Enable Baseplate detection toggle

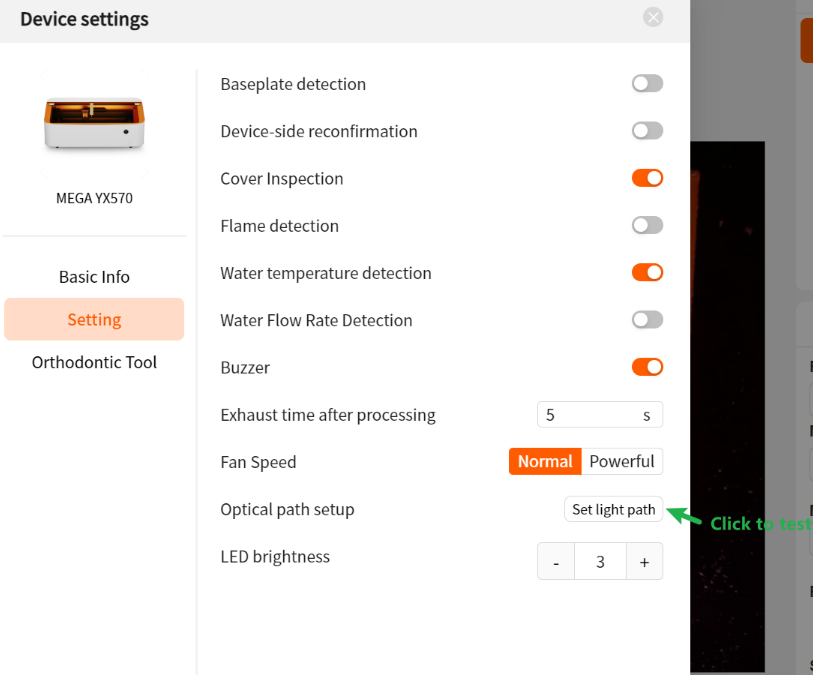click(647, 83)
